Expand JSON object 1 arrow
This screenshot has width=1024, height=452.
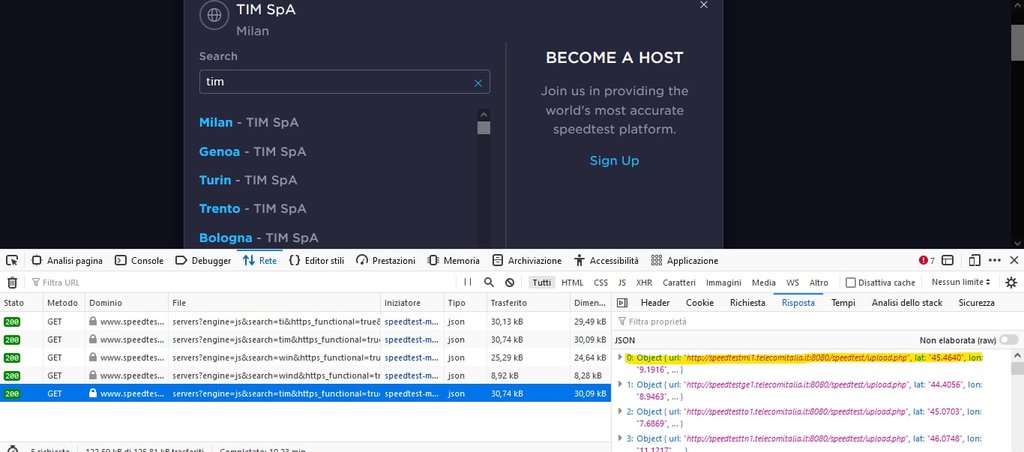[620, 385]
